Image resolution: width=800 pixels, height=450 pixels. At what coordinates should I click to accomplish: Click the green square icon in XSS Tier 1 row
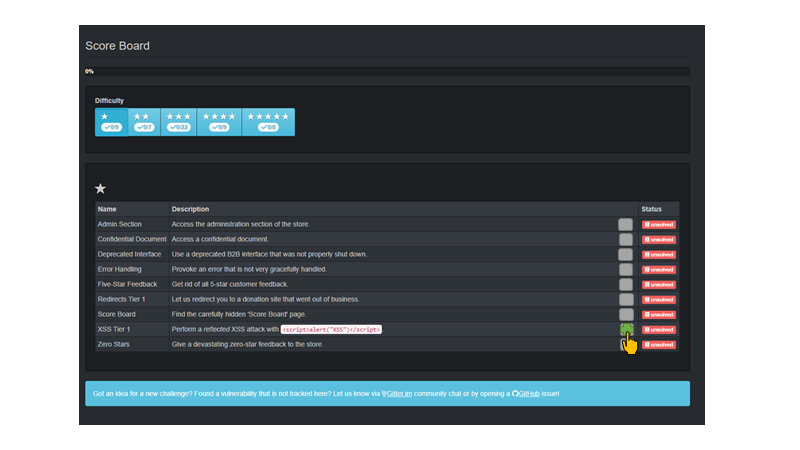[627, 329]
